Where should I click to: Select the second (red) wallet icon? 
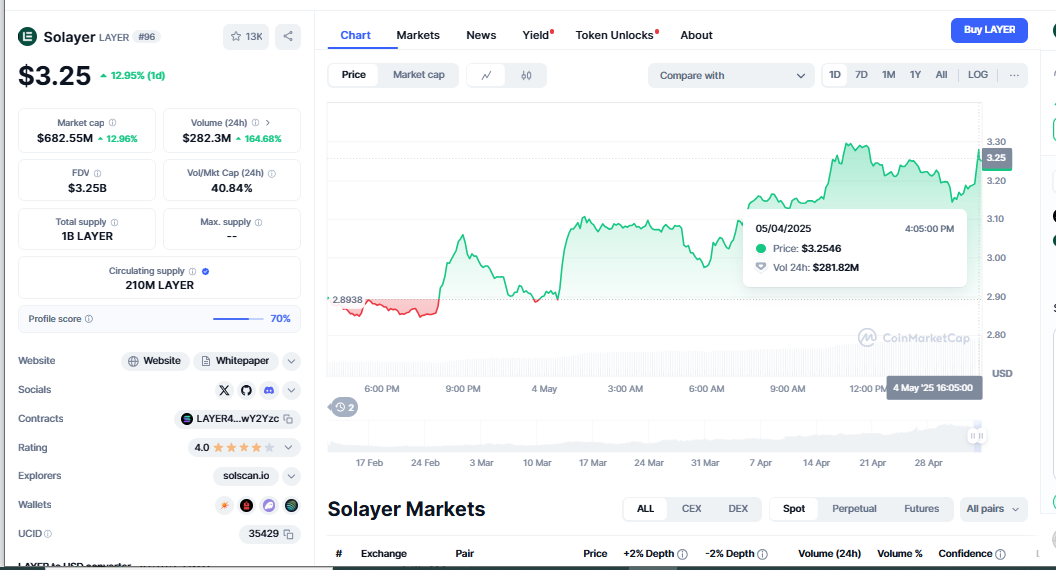246,505
